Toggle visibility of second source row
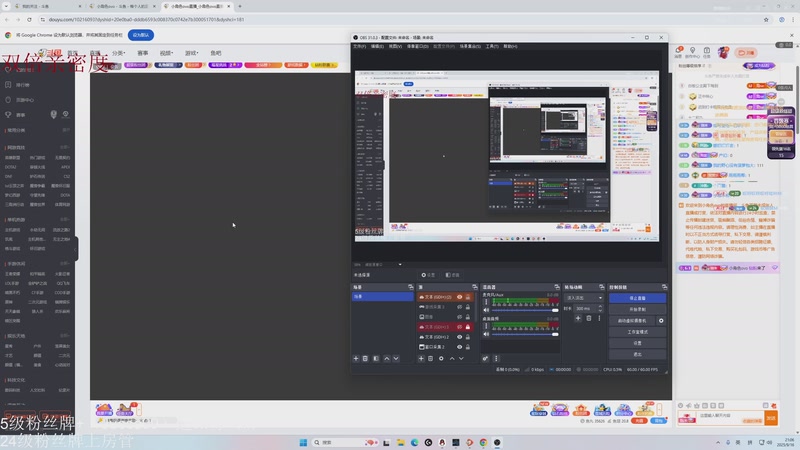The width and height of the screenshot is (800, 450). click(x=460, y=307)
